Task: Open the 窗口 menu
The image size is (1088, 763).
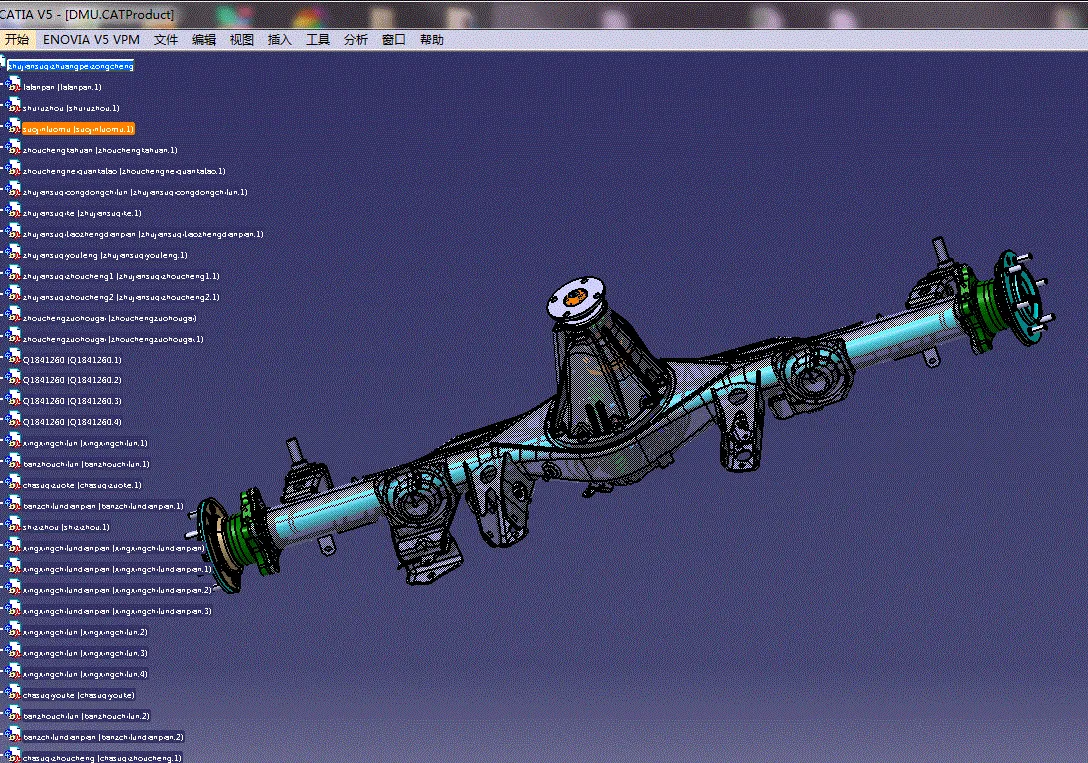Action: point(393,40)
